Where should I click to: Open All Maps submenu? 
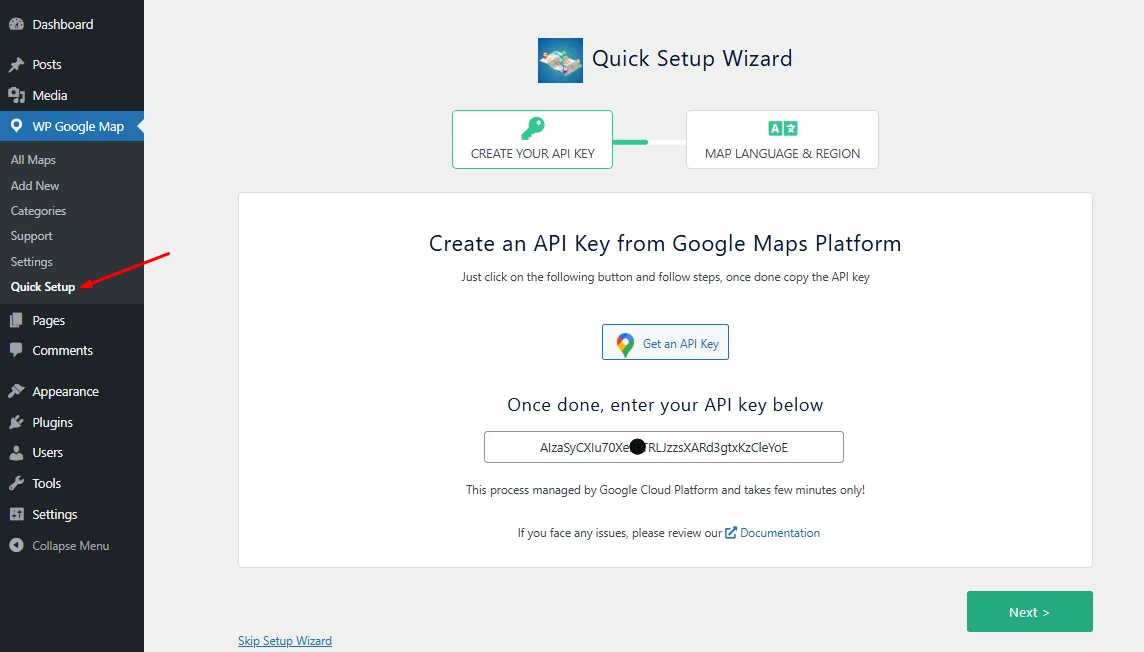coord(33,160)
